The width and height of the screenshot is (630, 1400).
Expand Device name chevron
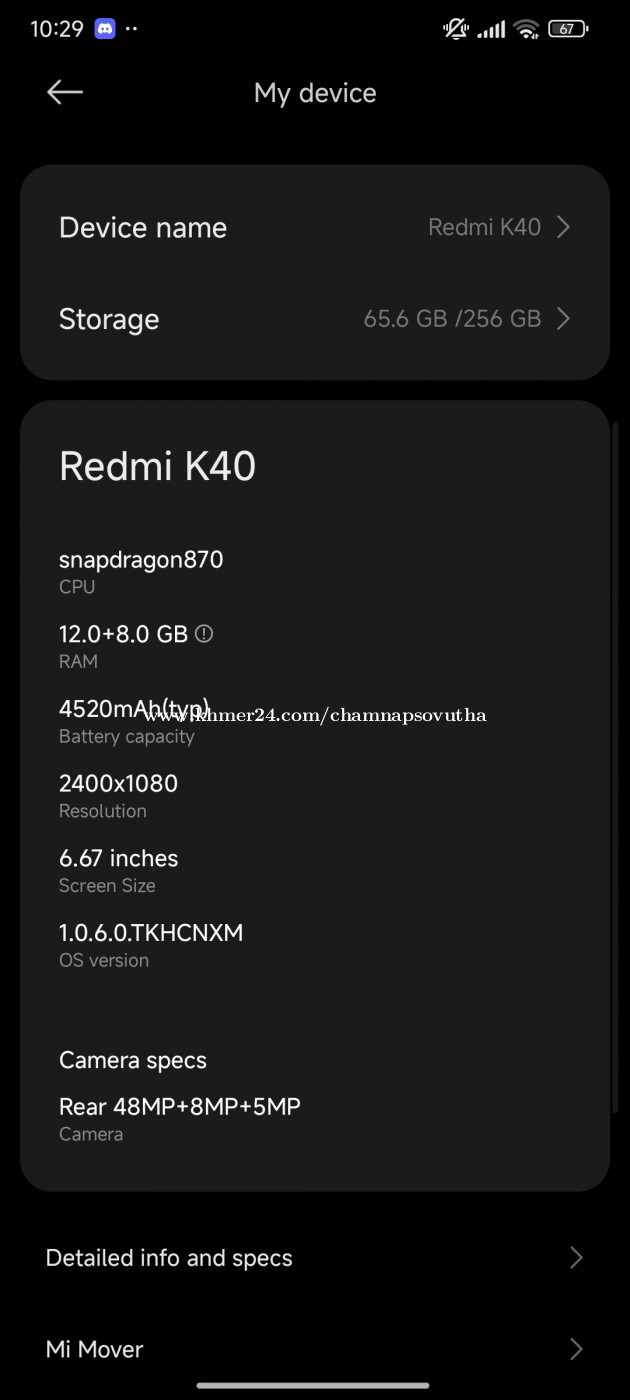pos(563,227)
